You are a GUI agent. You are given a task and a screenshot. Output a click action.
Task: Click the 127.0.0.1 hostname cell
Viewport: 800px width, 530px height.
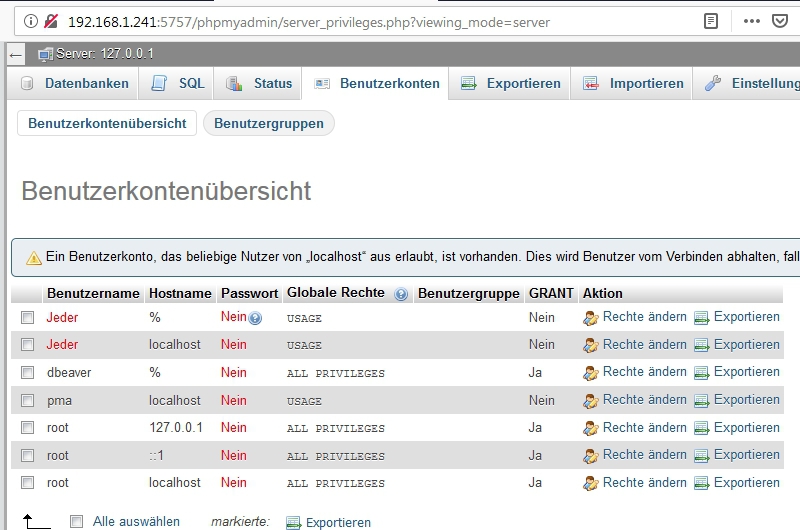click(176, 427)
